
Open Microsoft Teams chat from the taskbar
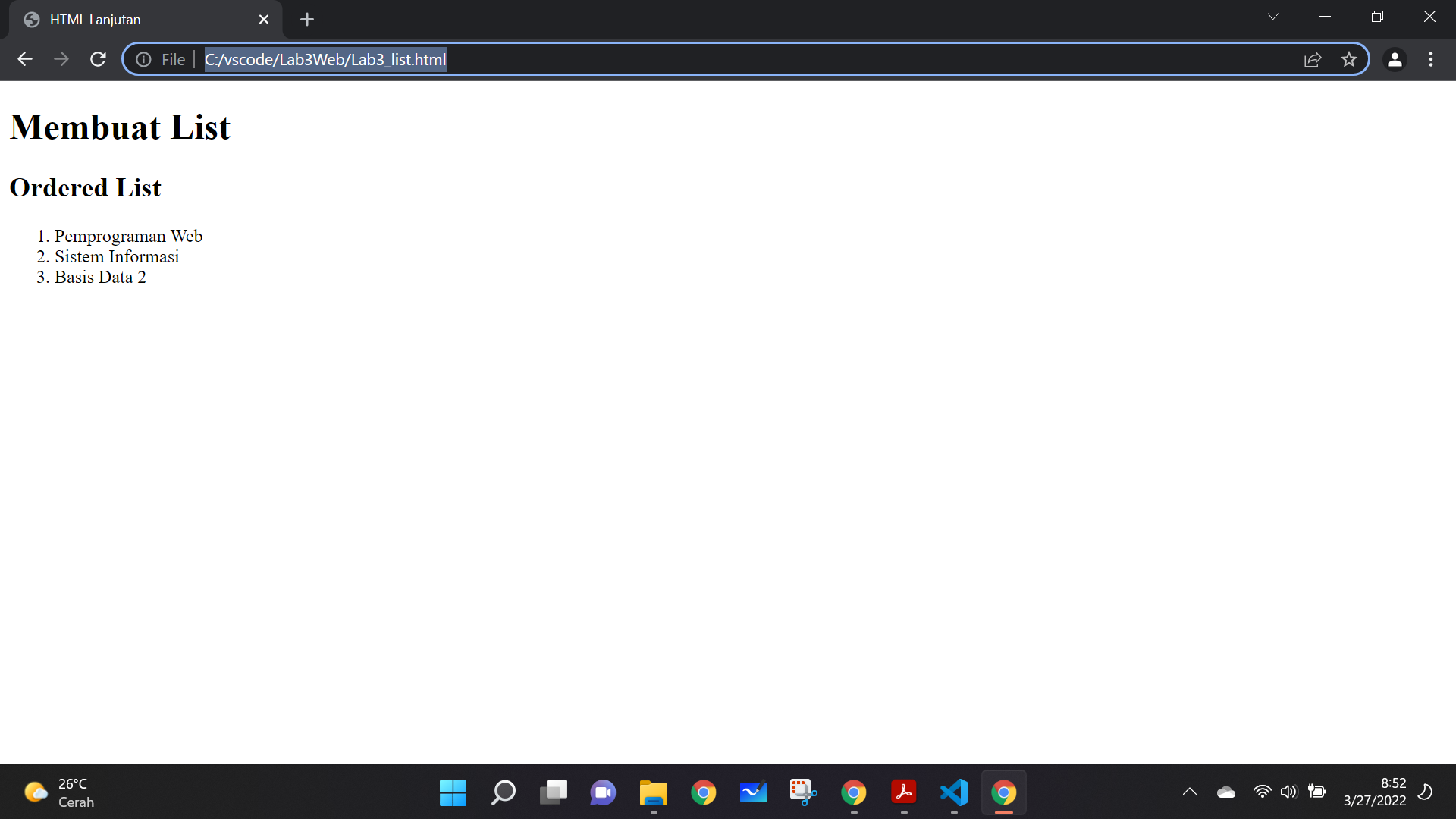click(603, 792)
